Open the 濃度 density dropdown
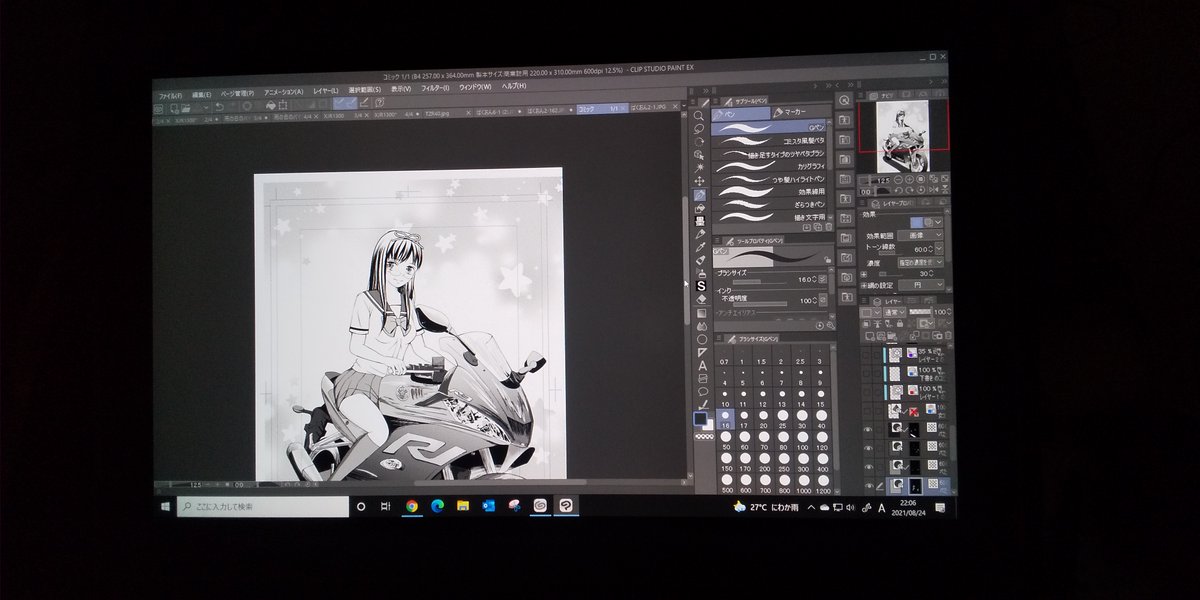1200x600 pixels. tap(920, 262)
